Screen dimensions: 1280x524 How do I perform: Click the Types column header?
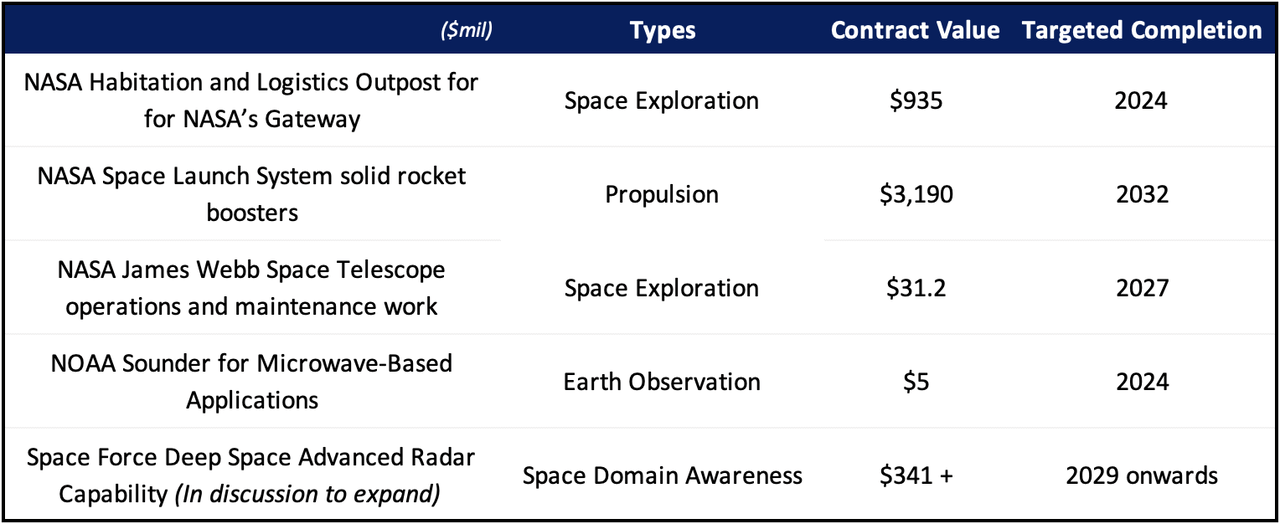point(662,31)
